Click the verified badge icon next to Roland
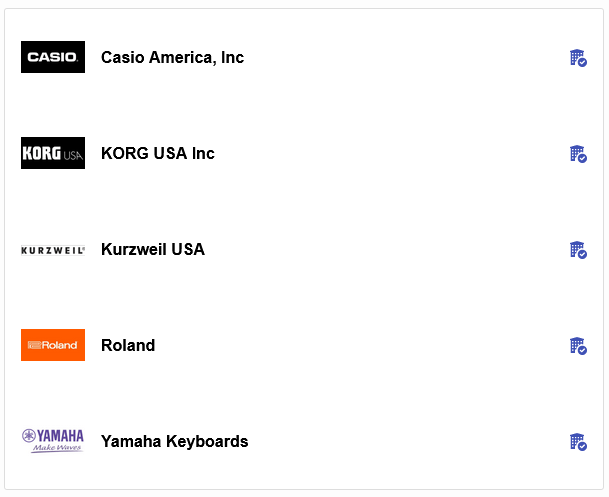 pos(577,346)
